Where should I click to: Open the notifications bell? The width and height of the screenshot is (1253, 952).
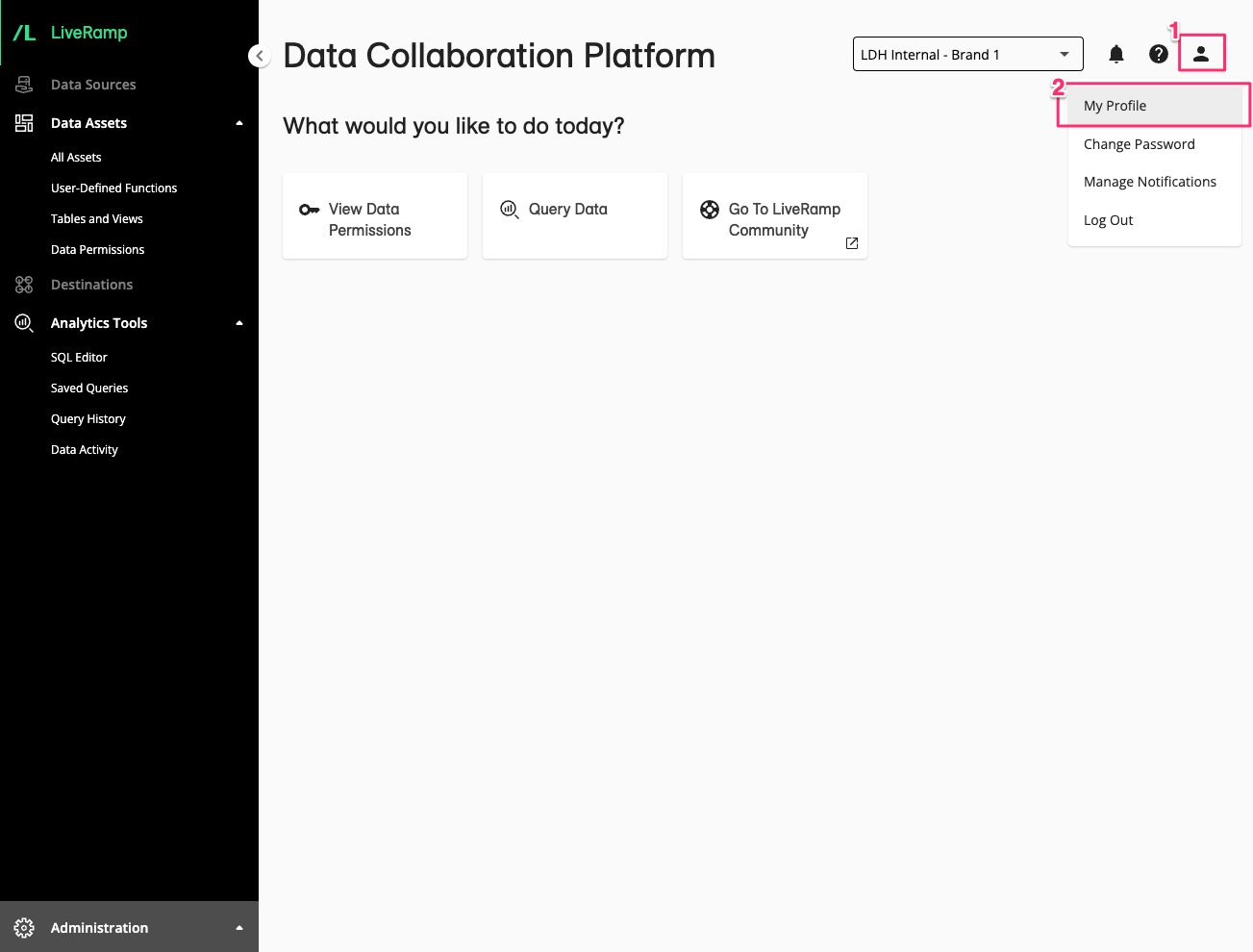pyautogui.click(x=1116, y=54)
